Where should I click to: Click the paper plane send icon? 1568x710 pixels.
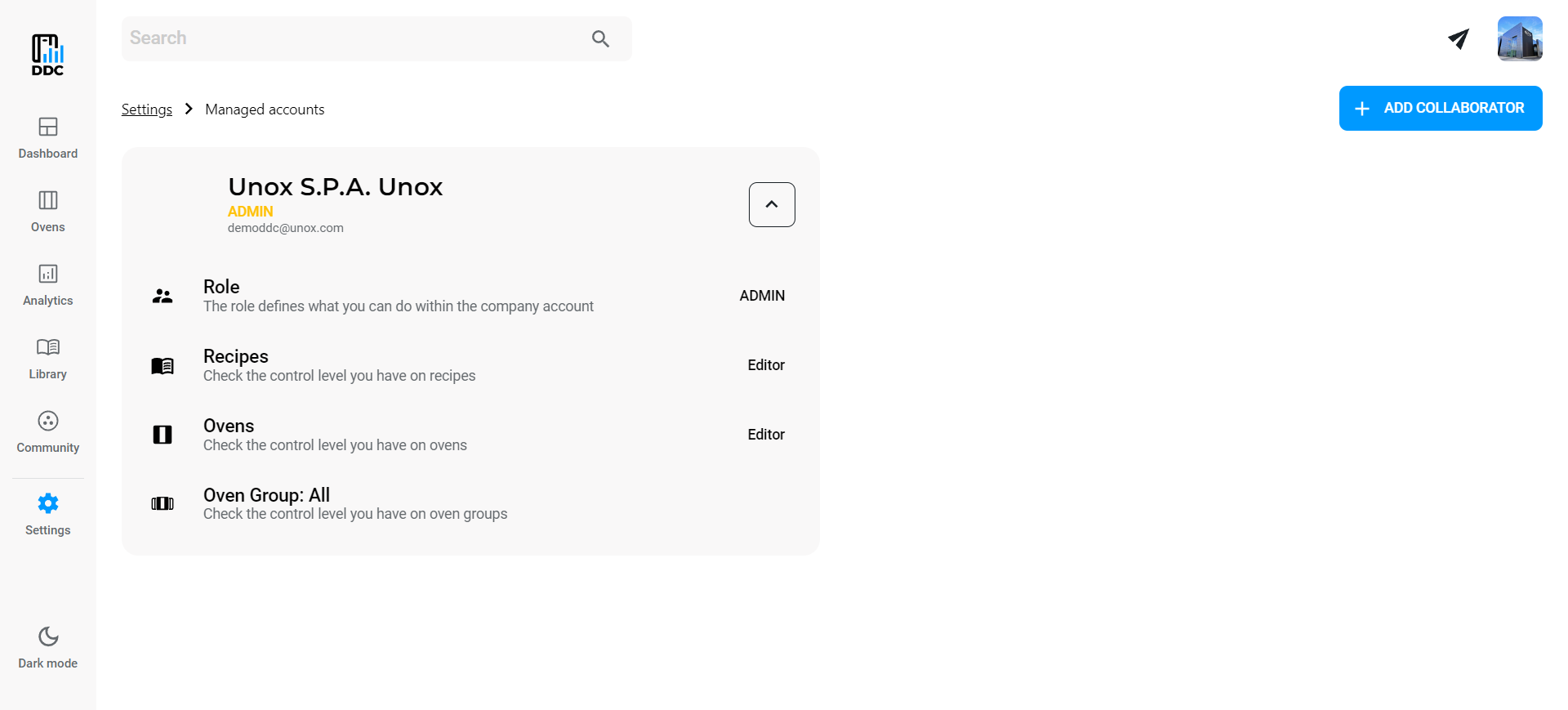pyautogui.click(x=1459, y=38)
